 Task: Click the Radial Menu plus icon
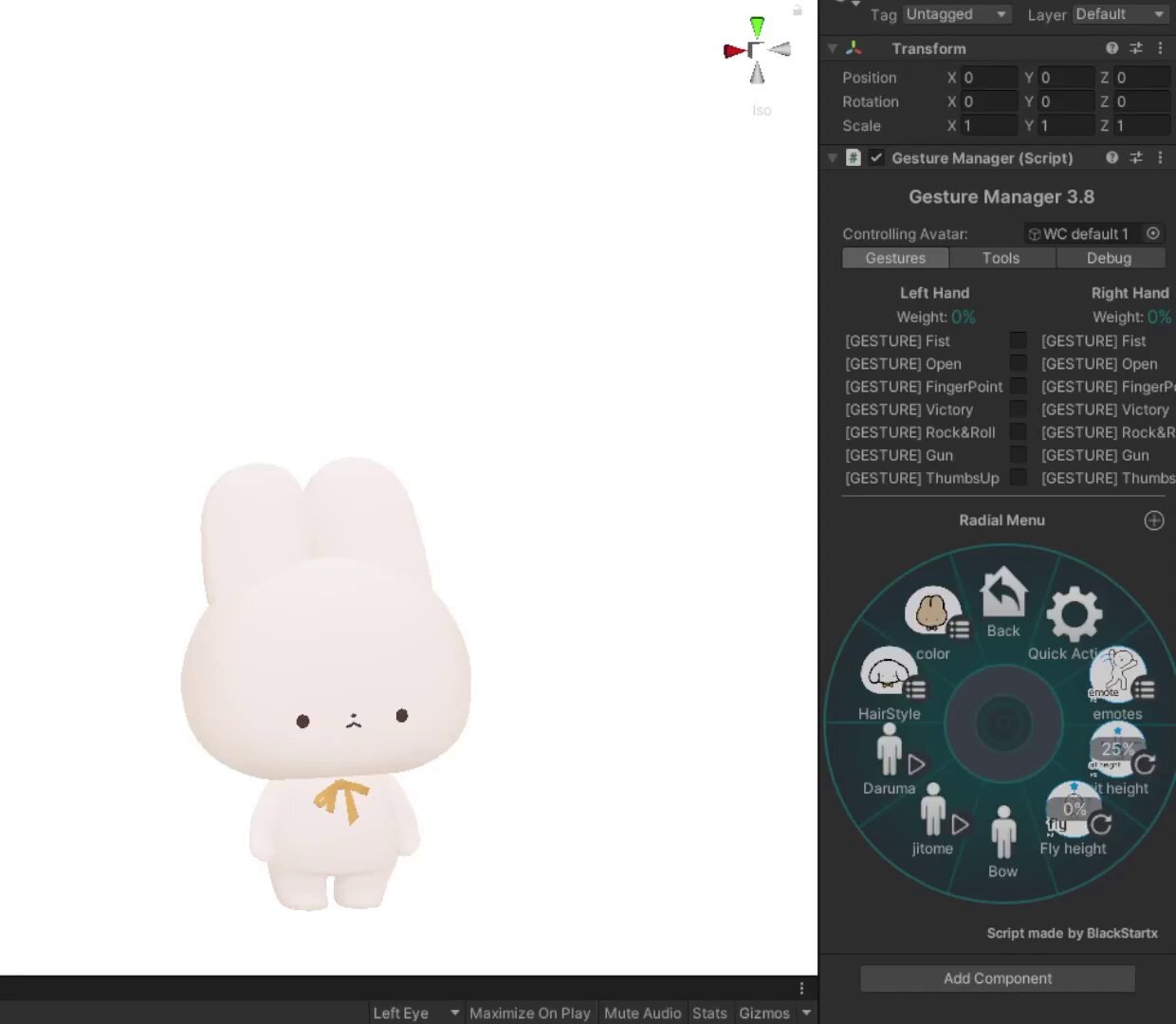pyautogui.click(x=1154, y=521)
